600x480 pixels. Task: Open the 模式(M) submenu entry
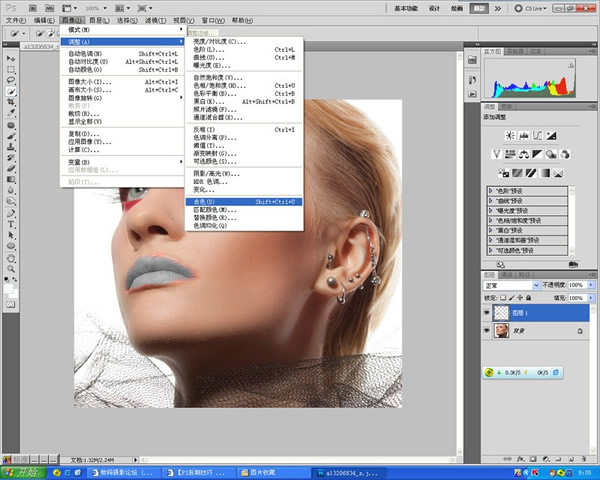pyautogui.click(x=122, y=29)
